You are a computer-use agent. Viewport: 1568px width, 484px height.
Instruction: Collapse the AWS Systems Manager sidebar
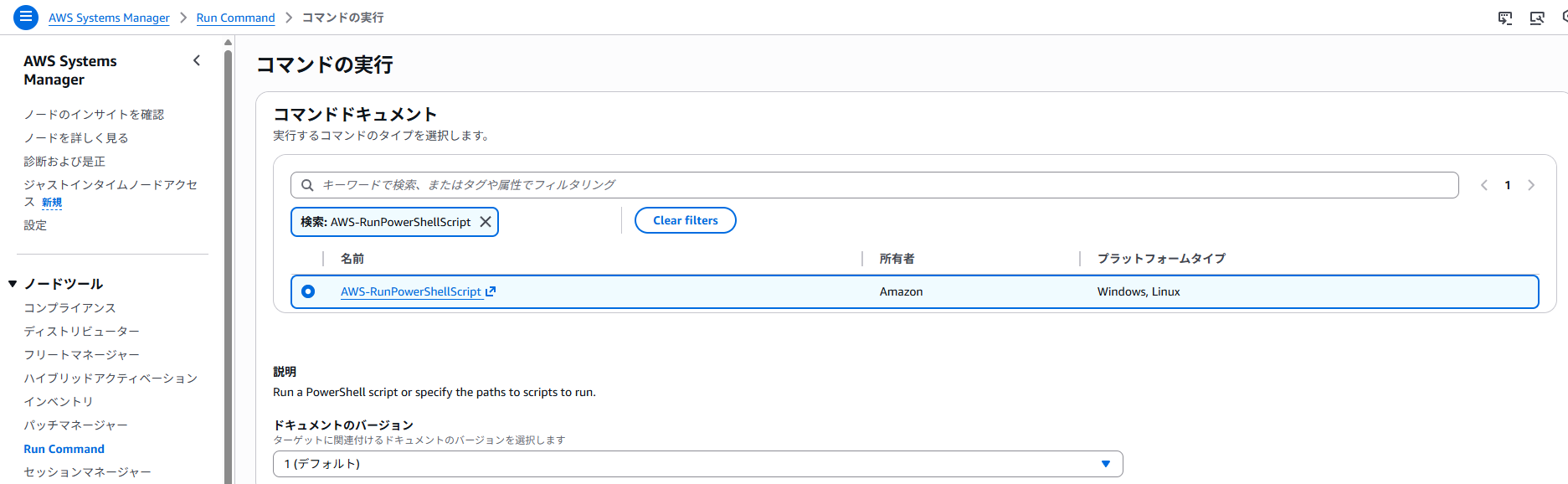coord(197,60)
